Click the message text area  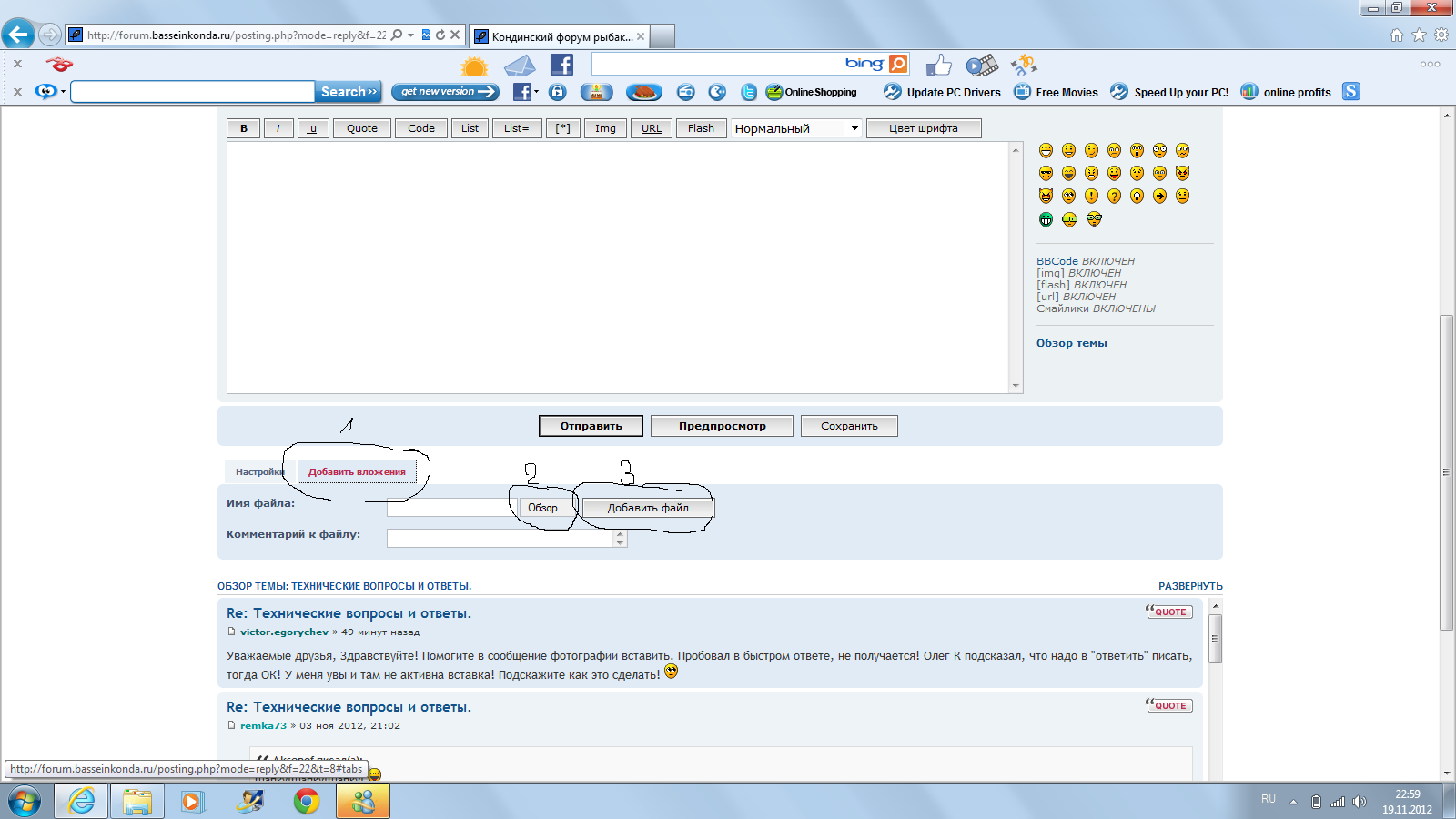618,268
